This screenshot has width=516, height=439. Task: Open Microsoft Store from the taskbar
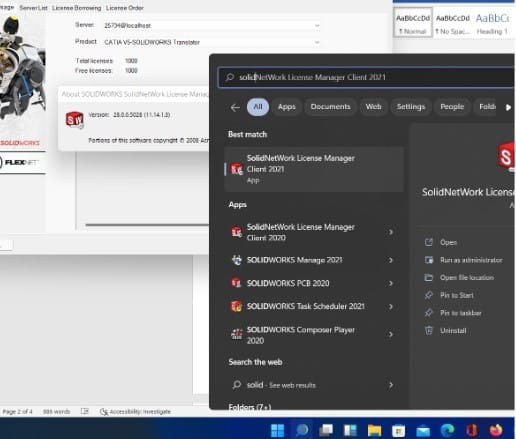click(x=399, y=430)
